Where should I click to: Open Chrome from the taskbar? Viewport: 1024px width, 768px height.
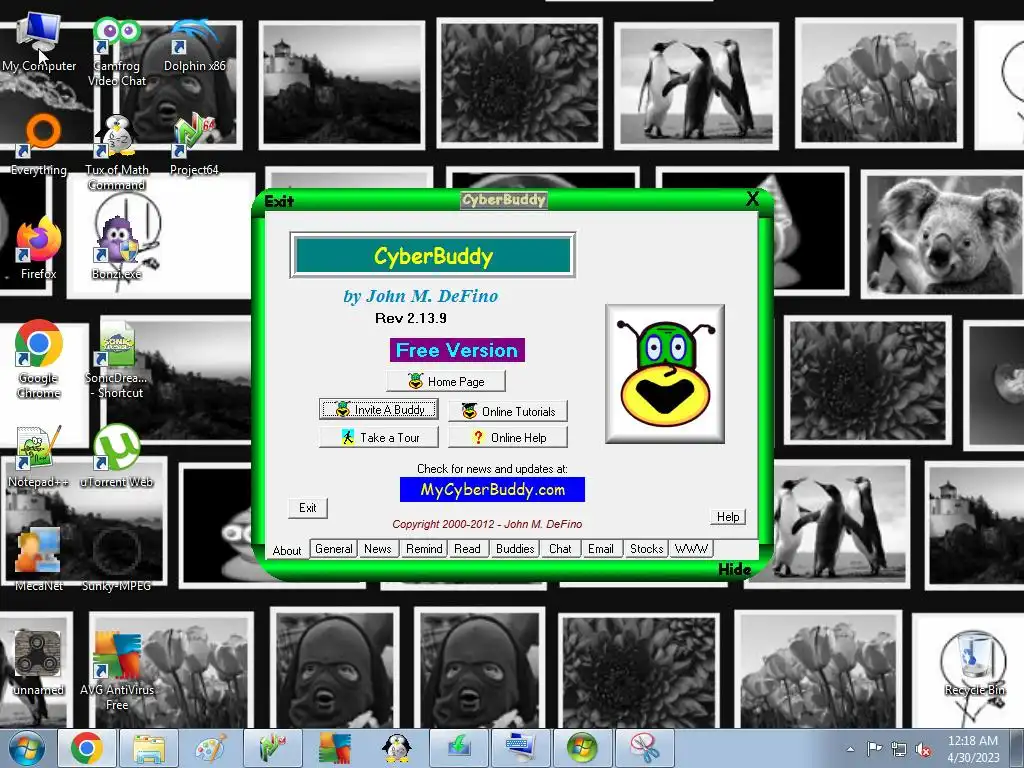(x=87, y=748)
